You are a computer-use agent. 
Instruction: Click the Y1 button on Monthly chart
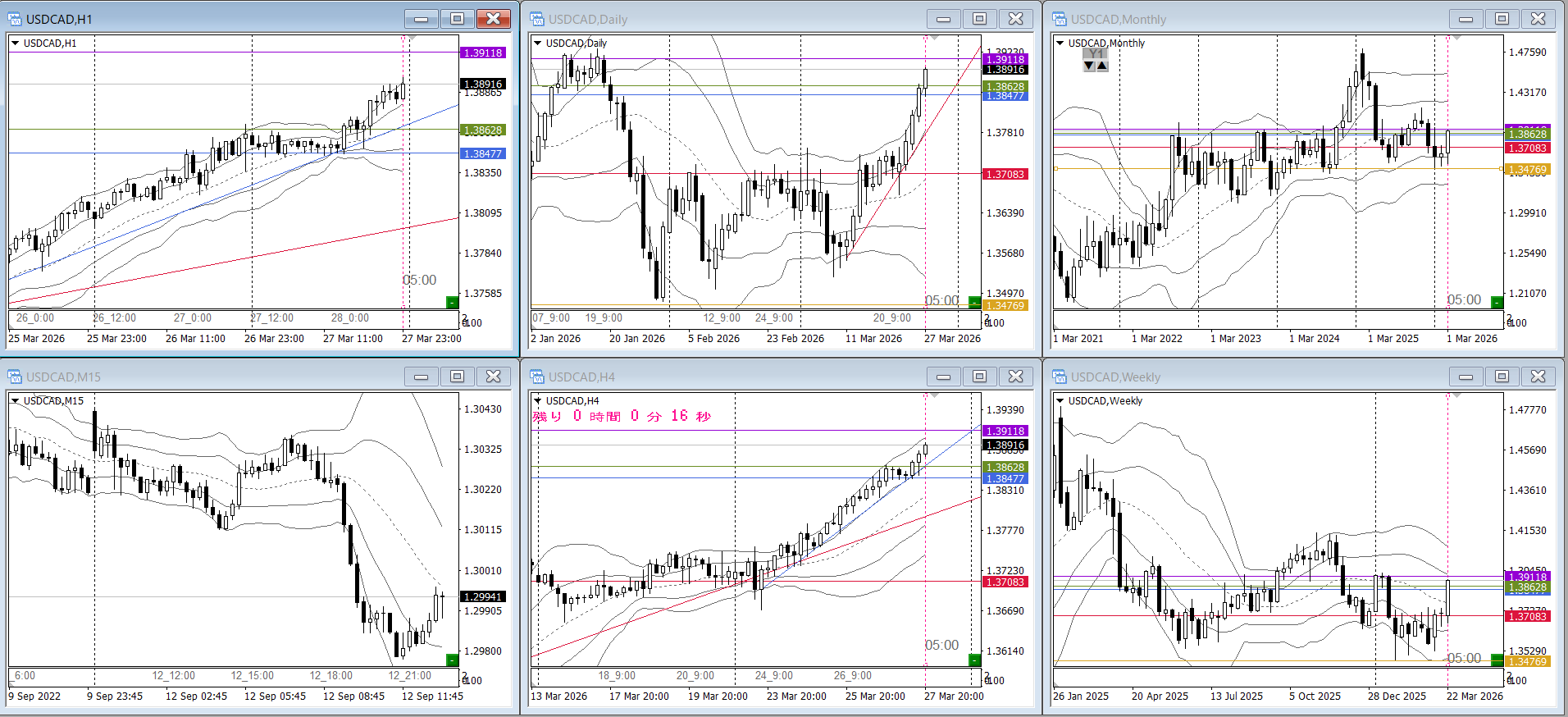pyautogui.click(x=1096, y=54)
